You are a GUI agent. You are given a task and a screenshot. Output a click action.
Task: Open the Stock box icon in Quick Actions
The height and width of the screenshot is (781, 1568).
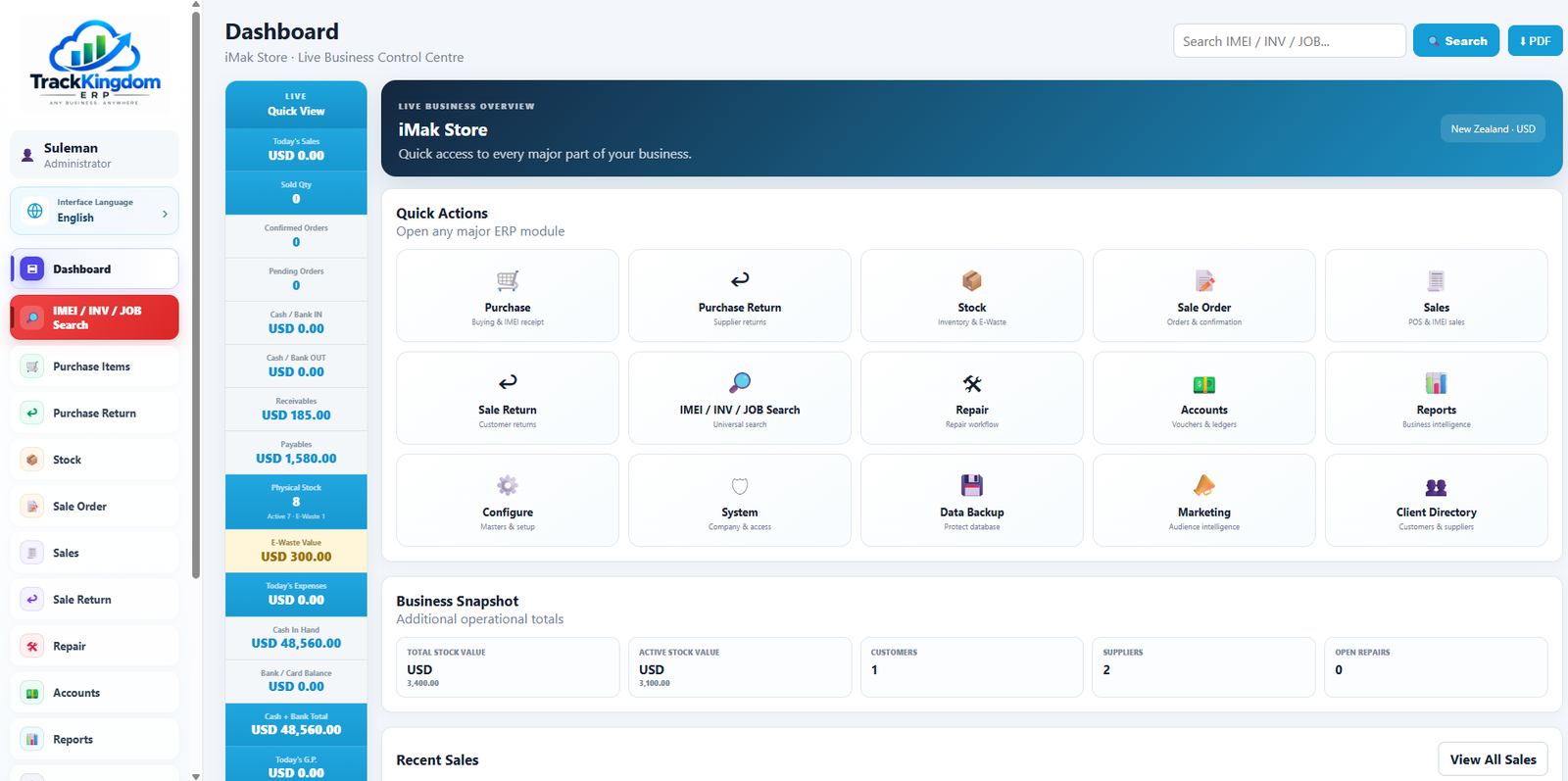coord(972,280)
